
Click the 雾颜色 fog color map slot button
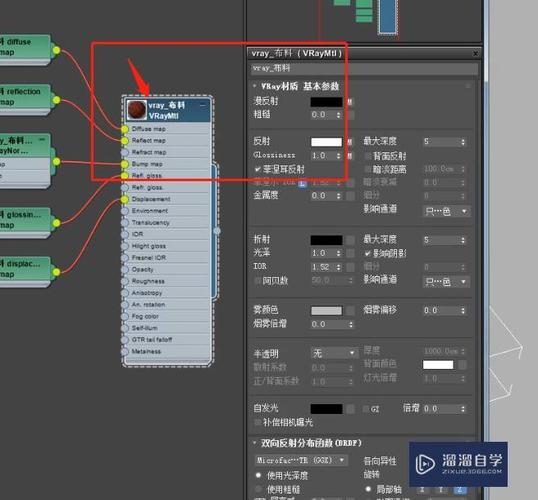tap(350, 311)
